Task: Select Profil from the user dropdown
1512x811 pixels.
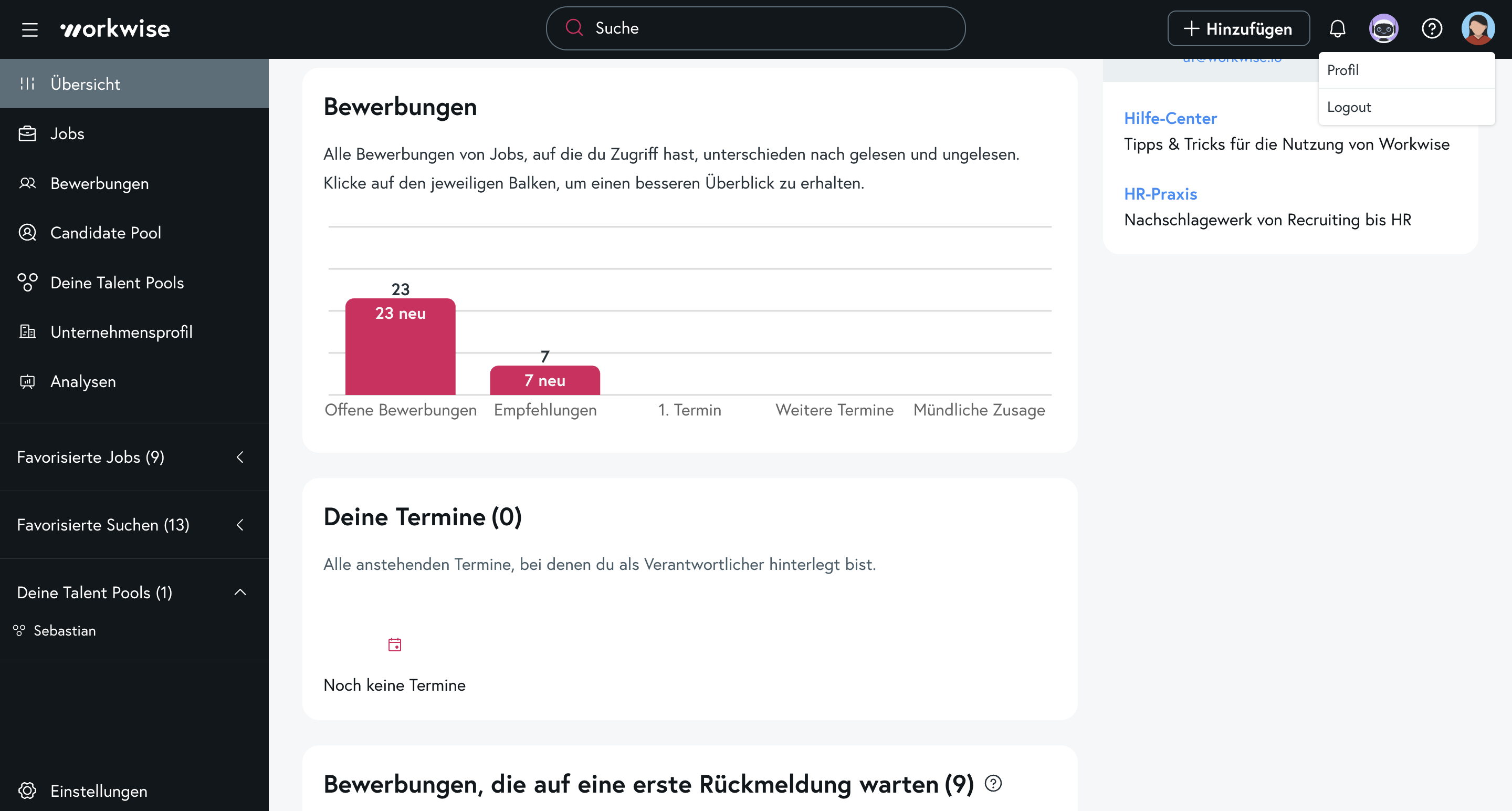Action: [1343, 70]
